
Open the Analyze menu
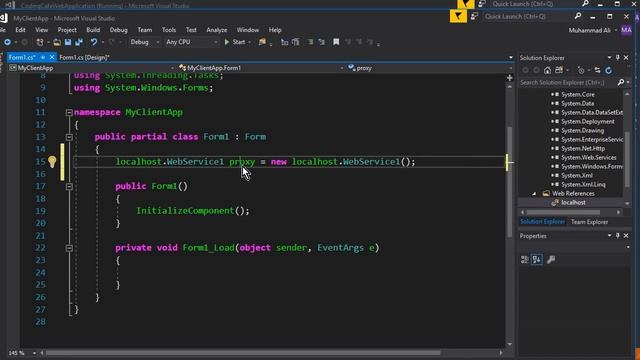point(216,30)
